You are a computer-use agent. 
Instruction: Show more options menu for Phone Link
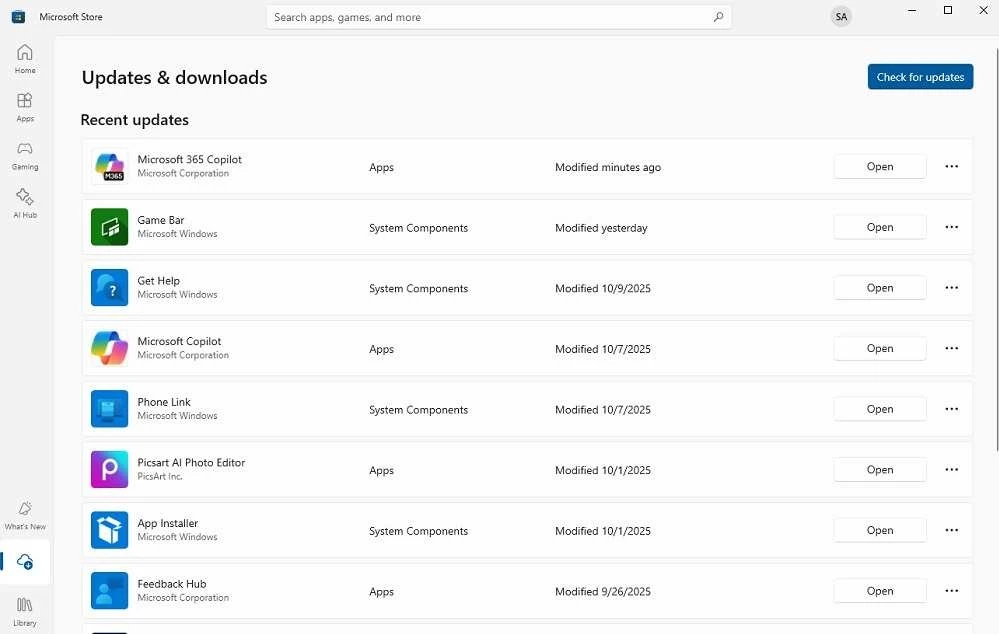[x=951, y=409]
